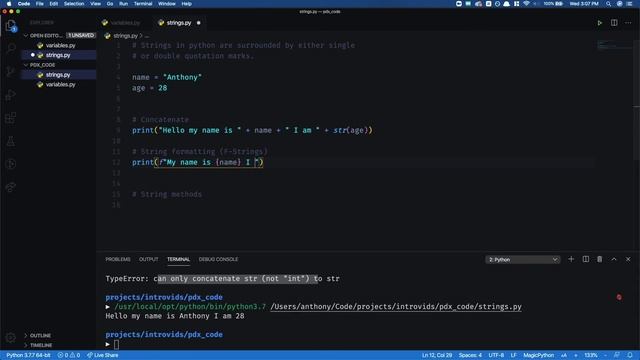Open the Manage gear at activity bar bottom
The image size is (640, 360).
11,337
